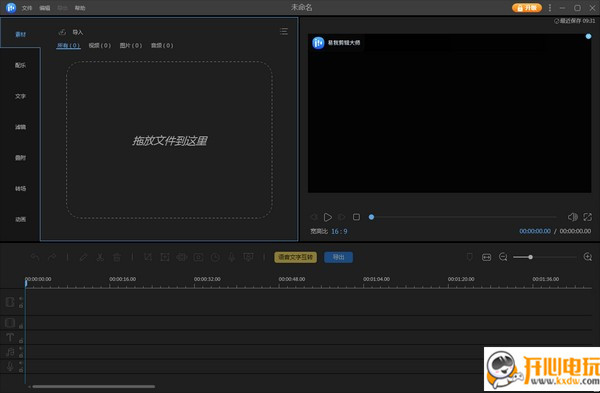
Task: Click the 导入 import icon
Action: [62, 32]
